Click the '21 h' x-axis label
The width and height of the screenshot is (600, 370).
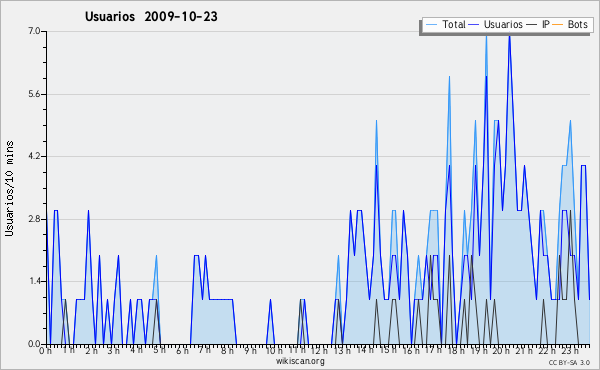(524, 350)
